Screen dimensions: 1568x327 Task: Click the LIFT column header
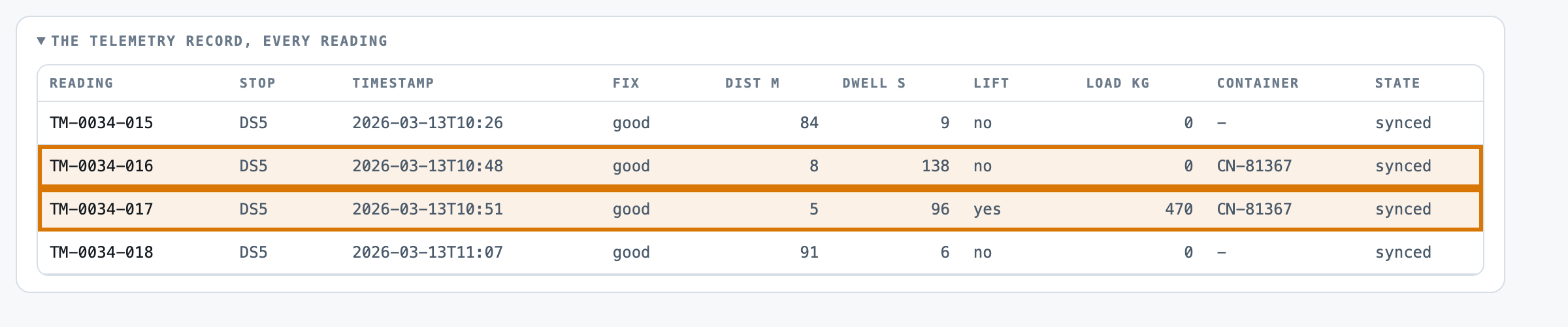pos(991,83)
